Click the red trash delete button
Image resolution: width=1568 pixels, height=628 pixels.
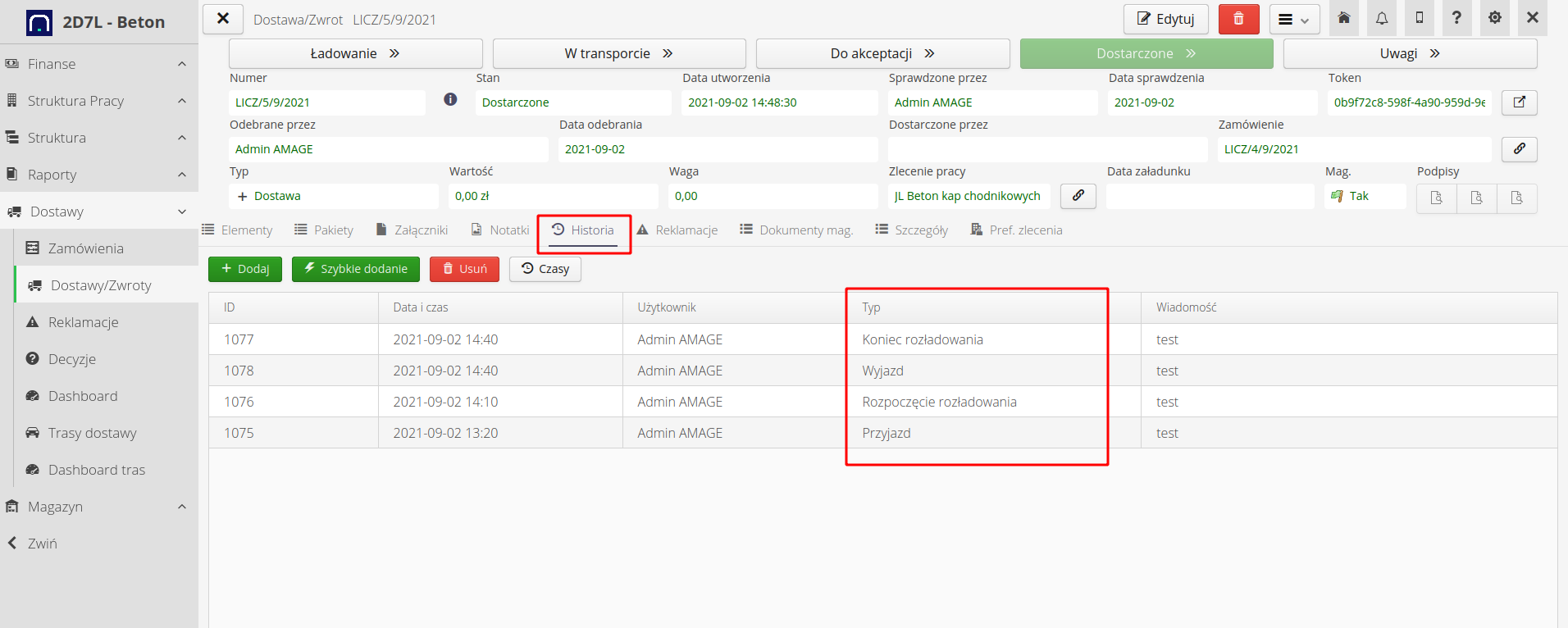pyautogui.click(x=1238, y=19)
